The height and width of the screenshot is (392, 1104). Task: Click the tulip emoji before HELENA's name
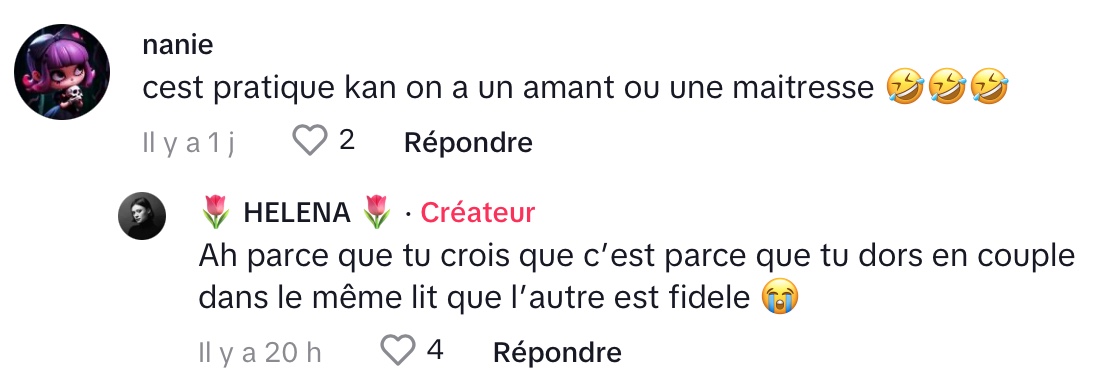pyautogui.click(x=215, y=212)
